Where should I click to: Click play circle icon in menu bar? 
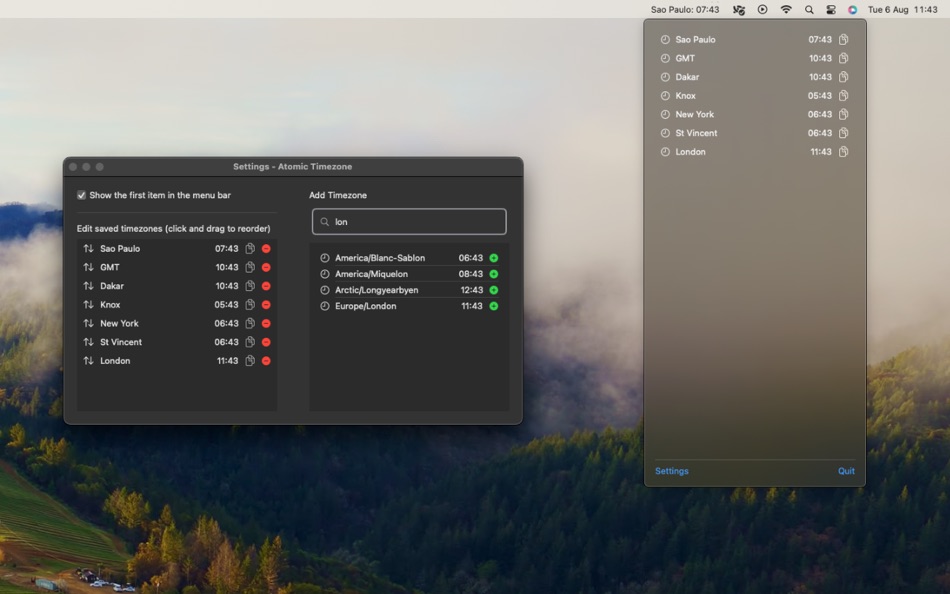point(762,9)
